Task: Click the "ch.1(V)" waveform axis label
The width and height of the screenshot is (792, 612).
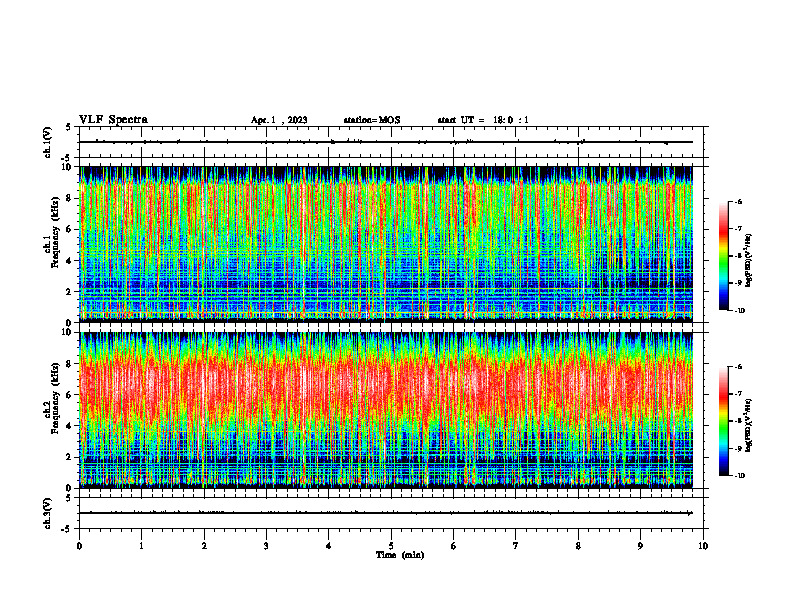Action: point(48,142)
